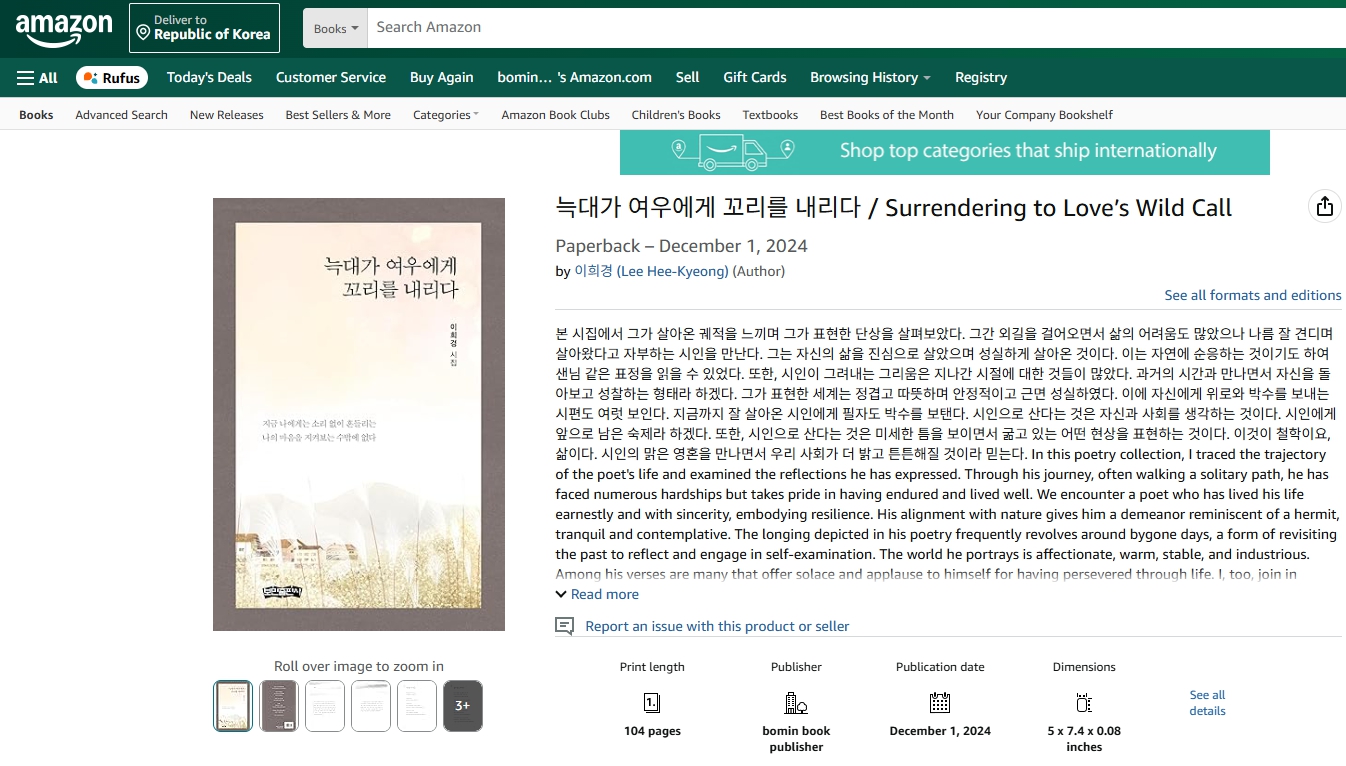Click See all formats and editions

(1253, 295)
